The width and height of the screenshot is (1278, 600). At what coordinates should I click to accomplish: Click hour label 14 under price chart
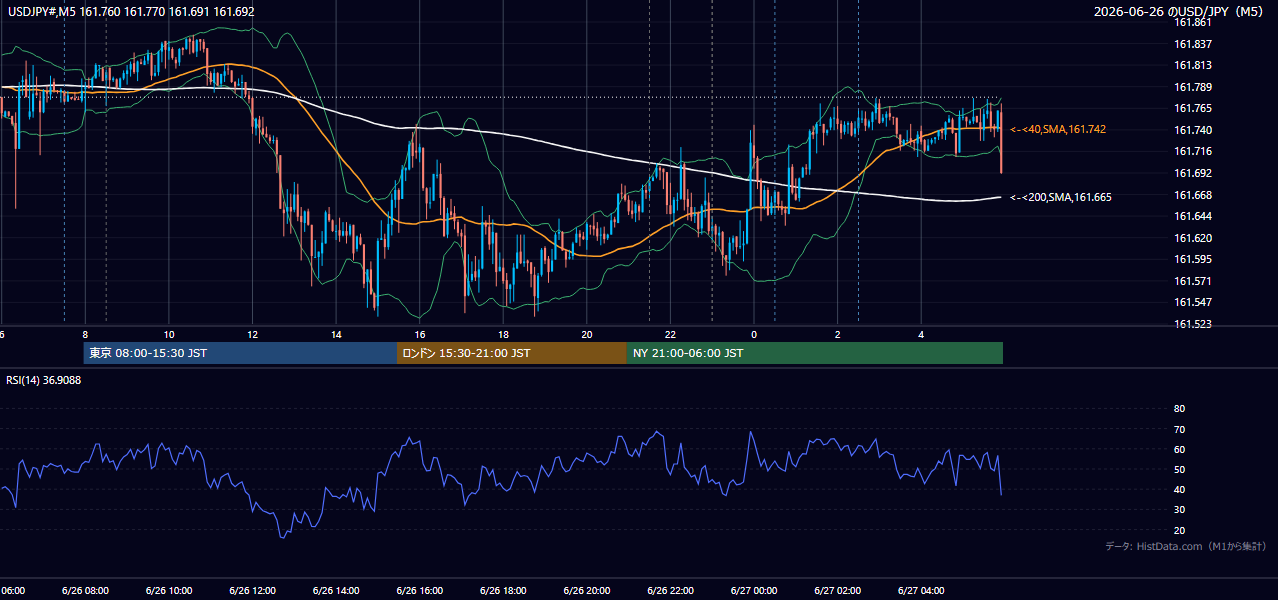click(336, 334)
